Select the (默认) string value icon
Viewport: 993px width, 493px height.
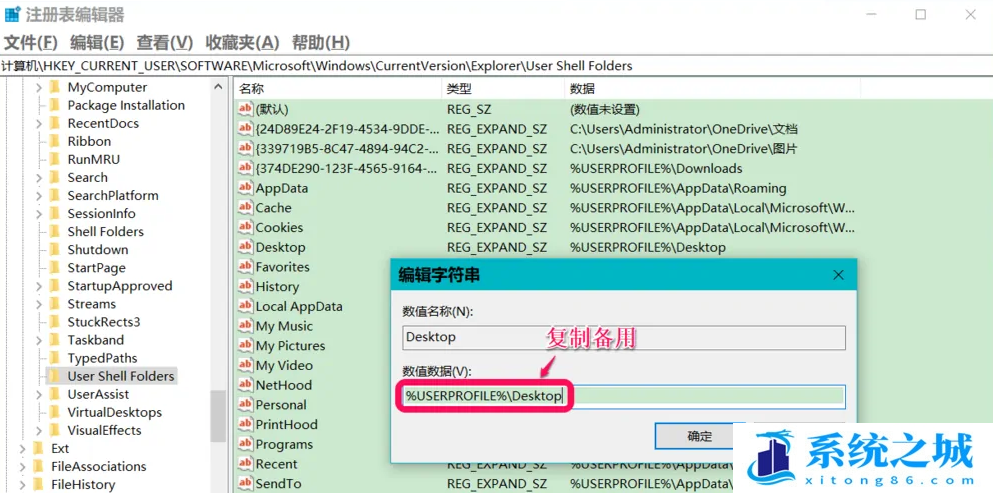(245, 110)
